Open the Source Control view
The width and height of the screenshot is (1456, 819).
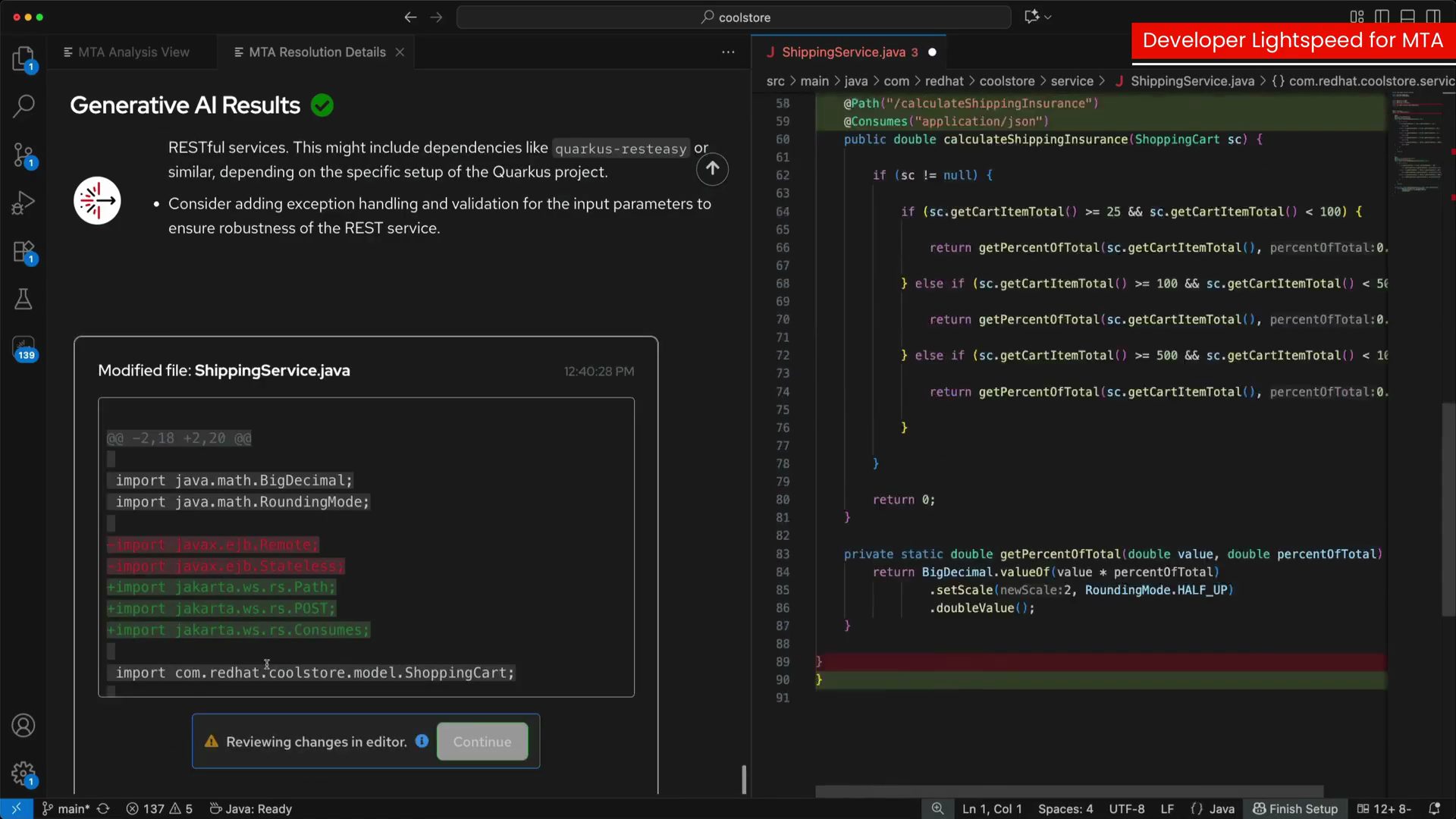pyautogui.click(x=24, y=155)
